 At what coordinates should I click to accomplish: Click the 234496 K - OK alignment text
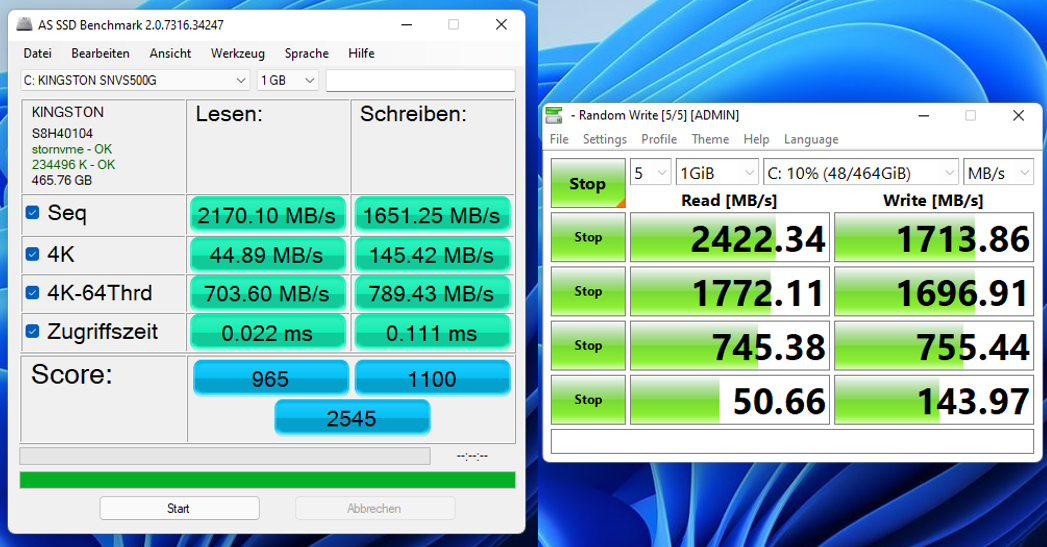coord(73,164)
